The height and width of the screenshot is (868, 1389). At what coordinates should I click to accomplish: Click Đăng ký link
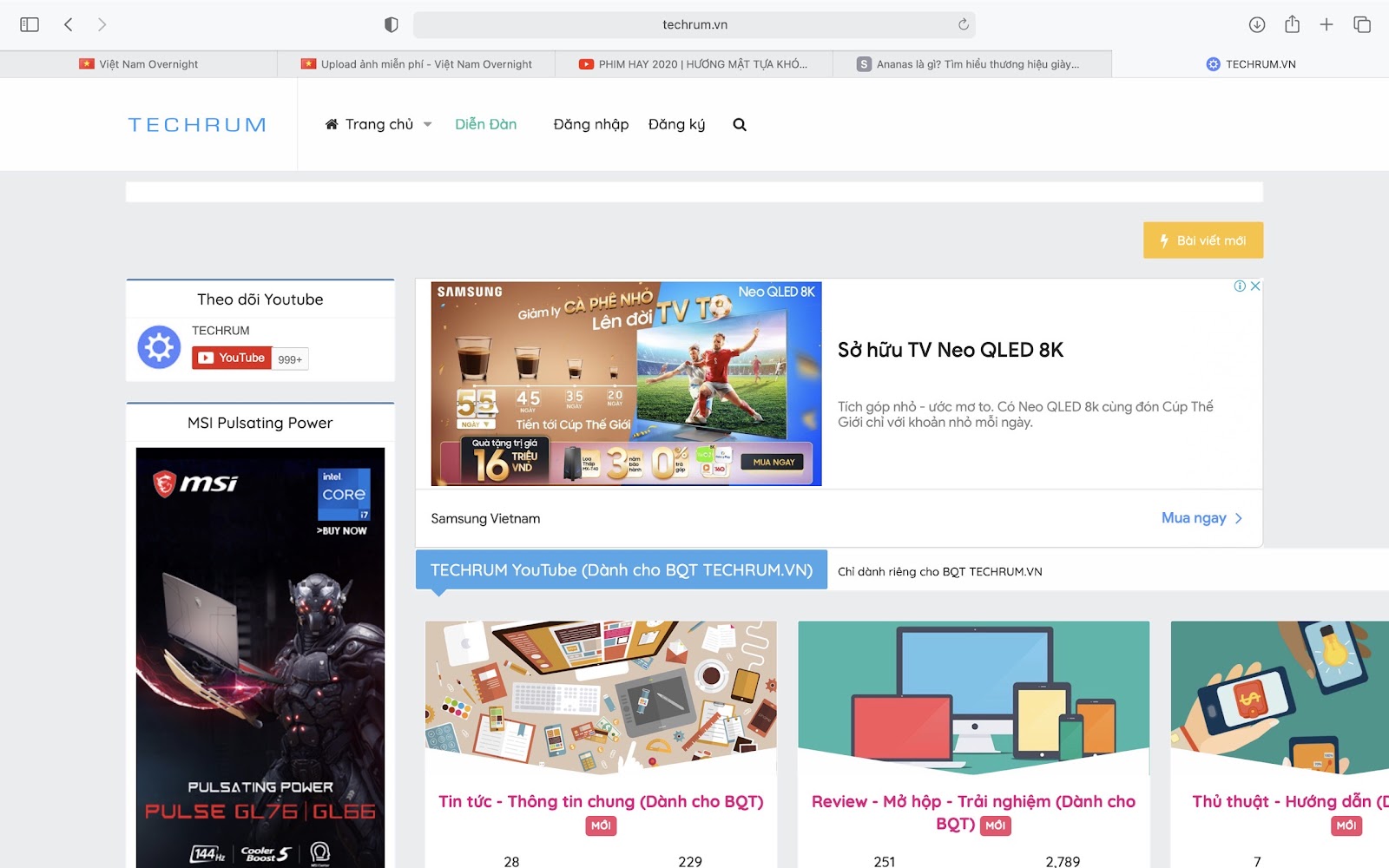(677, 125)
